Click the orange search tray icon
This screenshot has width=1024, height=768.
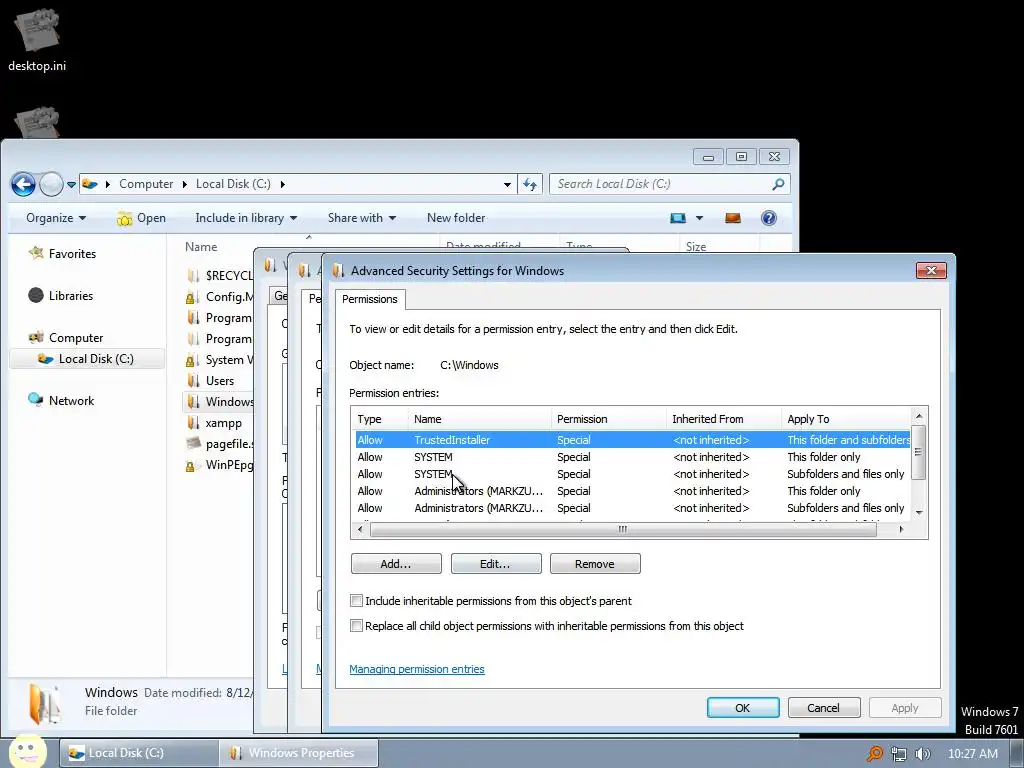point(874,754)
